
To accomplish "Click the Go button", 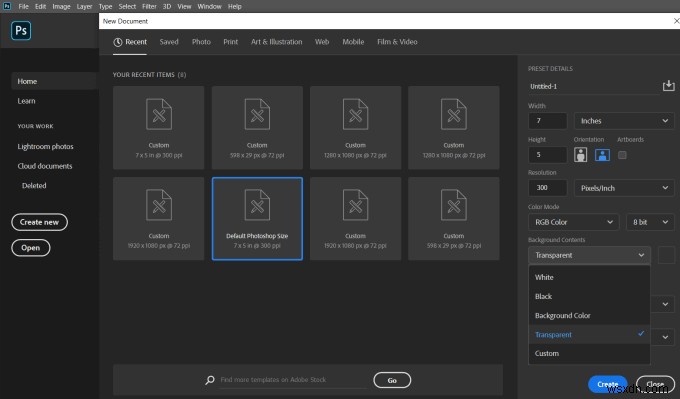I will click(x=392, y=380).
